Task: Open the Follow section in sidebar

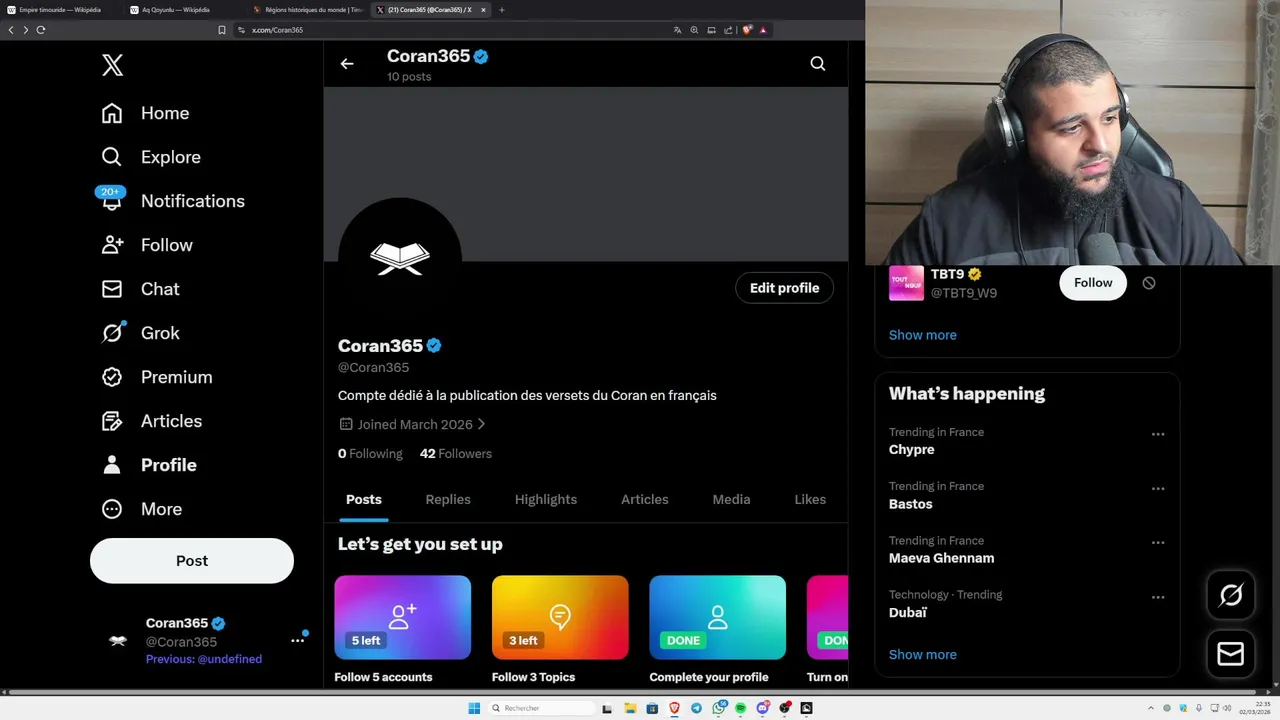Action: coord(147,245)
